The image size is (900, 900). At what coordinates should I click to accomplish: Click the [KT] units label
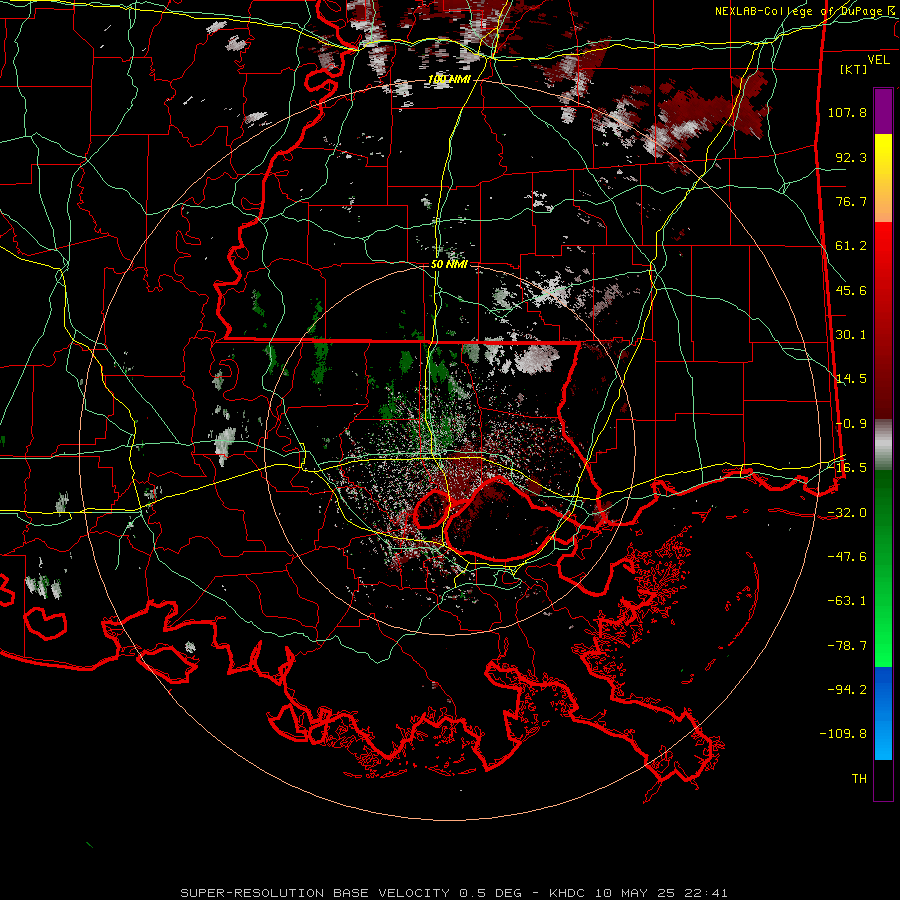[x=854, y=69]
